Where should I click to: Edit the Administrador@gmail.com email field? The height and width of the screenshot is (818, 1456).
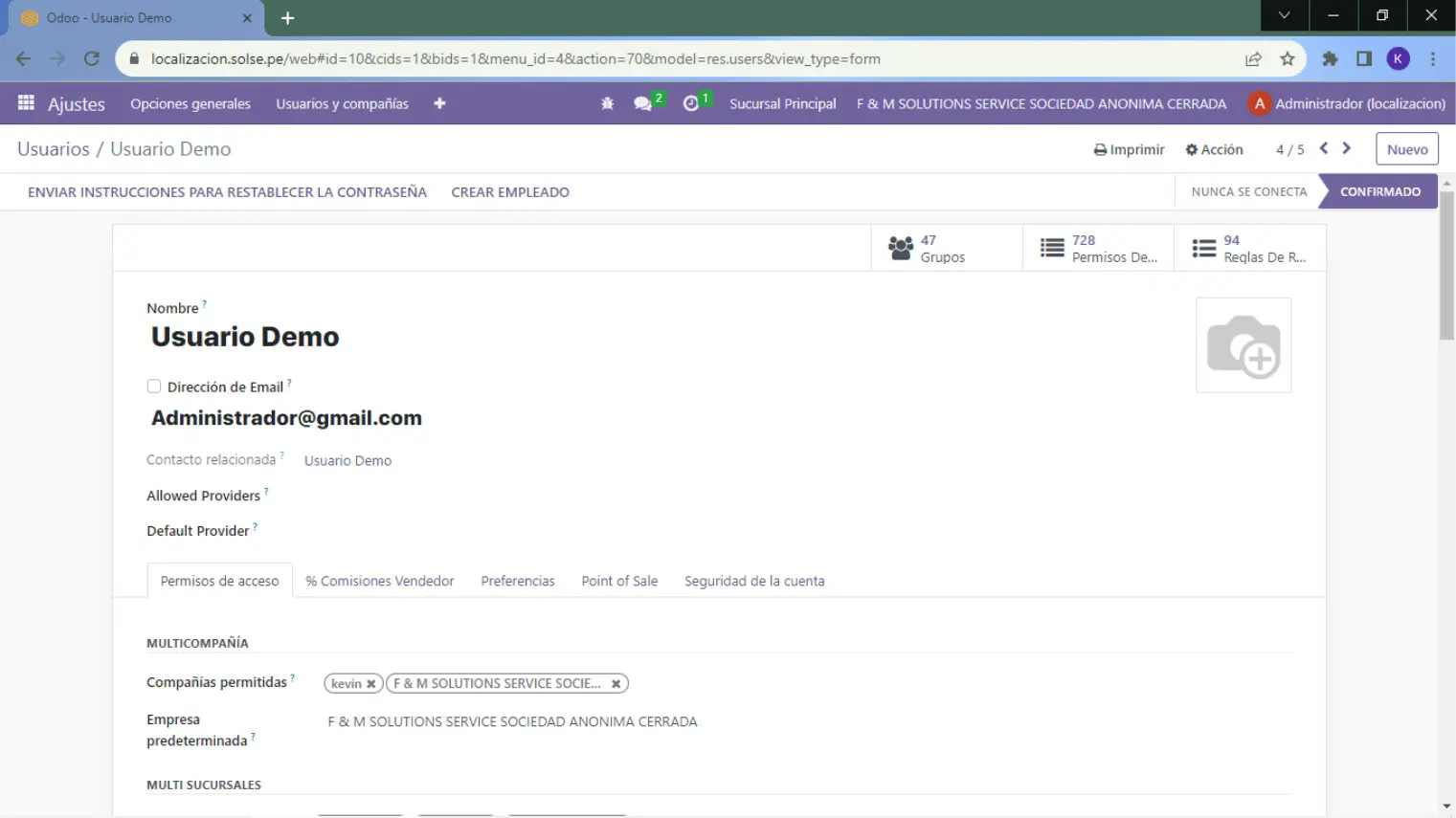(286, 418)
